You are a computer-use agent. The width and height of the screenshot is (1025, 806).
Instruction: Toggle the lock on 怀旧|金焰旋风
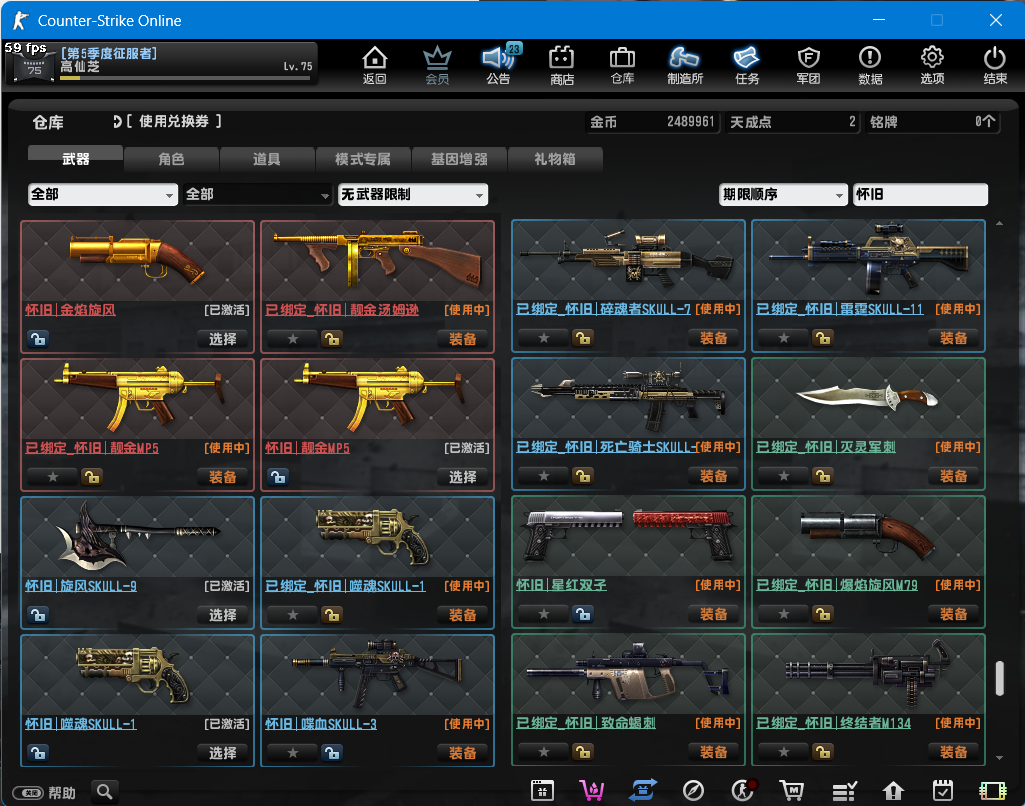[x=38, y=339]
